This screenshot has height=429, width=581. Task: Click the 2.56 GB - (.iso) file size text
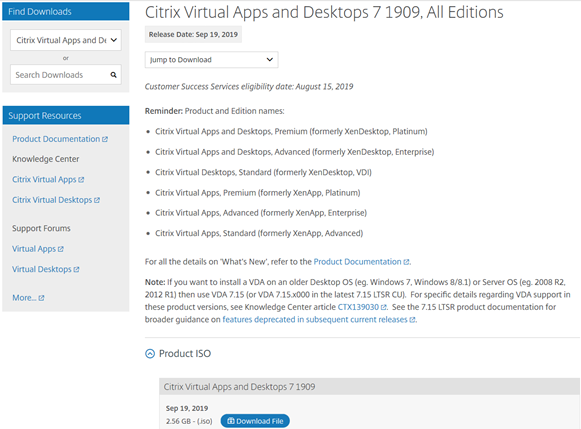(x=189, y=422)
